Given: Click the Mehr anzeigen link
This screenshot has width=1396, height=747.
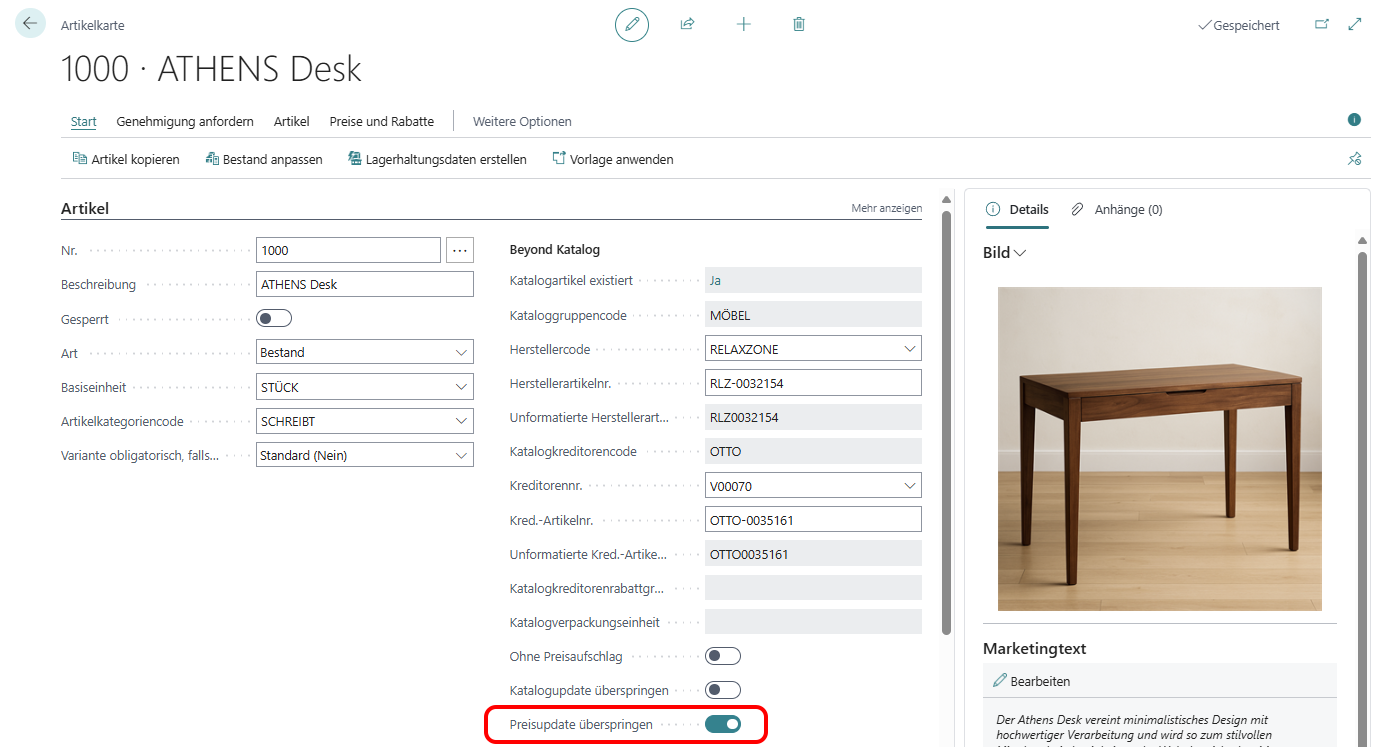Looking at the screenshot, I should point(886,208).
